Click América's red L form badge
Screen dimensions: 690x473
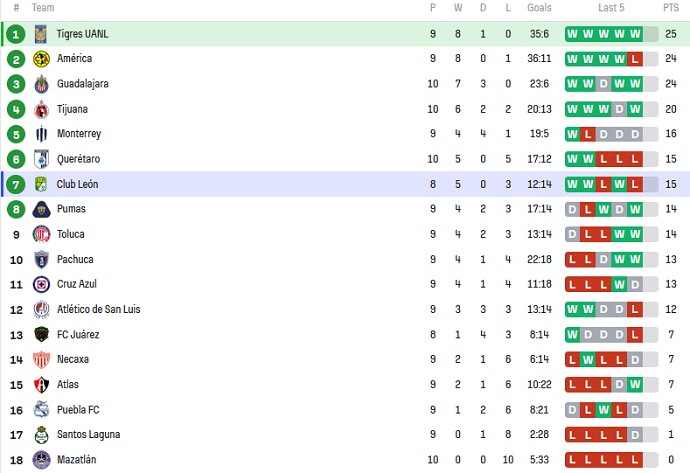(x=635, y=59)
